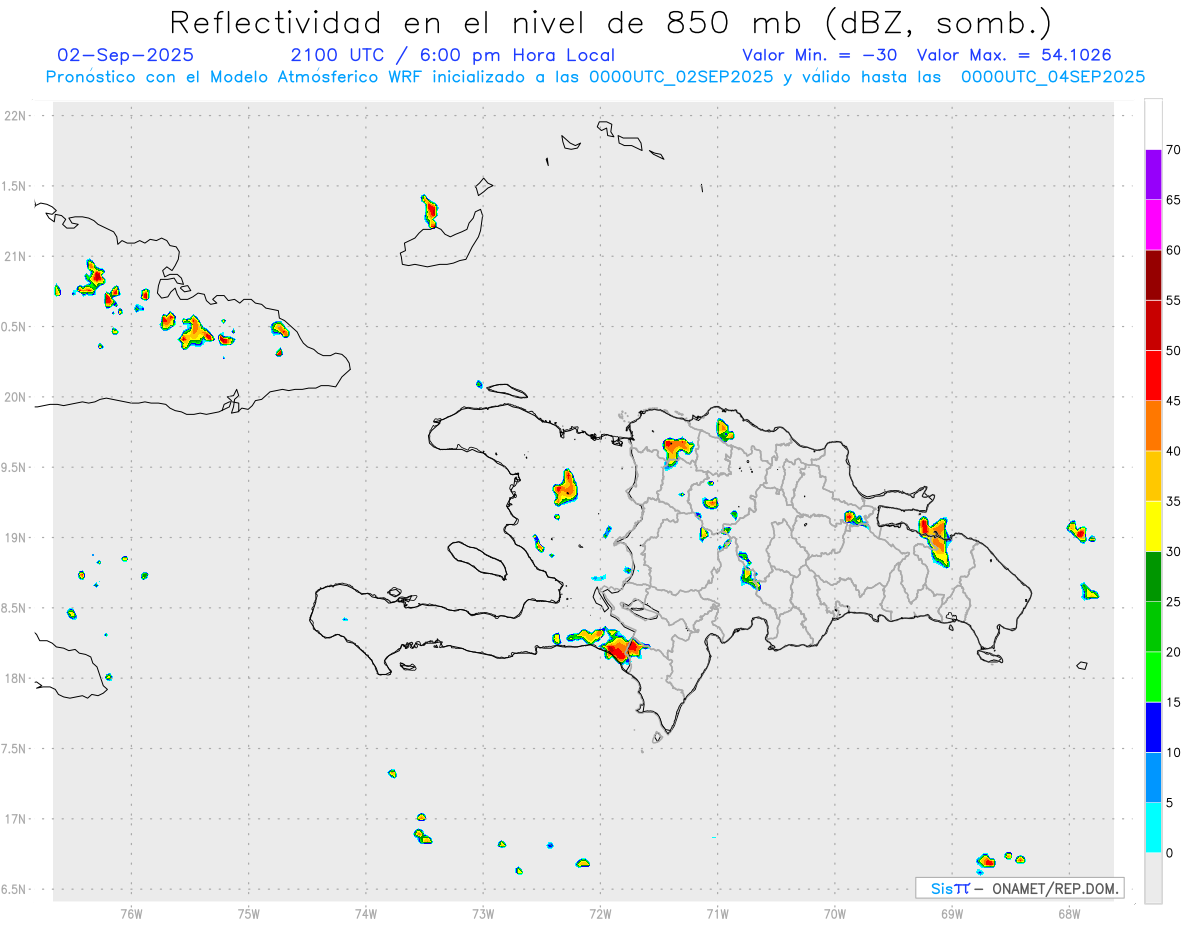Viewport: 1200px width, 927px height.
Task: Click the '74W' longitude axis label
Action: (x=366, y=913)
